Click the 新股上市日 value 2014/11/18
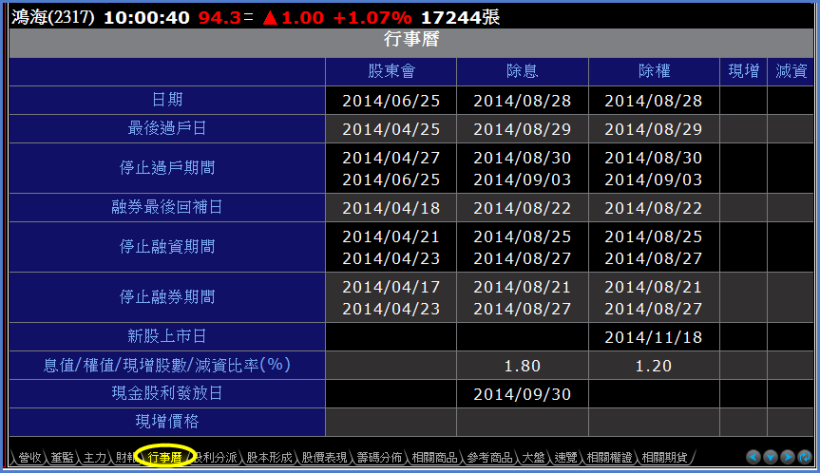The height and width of the screenshot is (473, 820). (654, 337)
